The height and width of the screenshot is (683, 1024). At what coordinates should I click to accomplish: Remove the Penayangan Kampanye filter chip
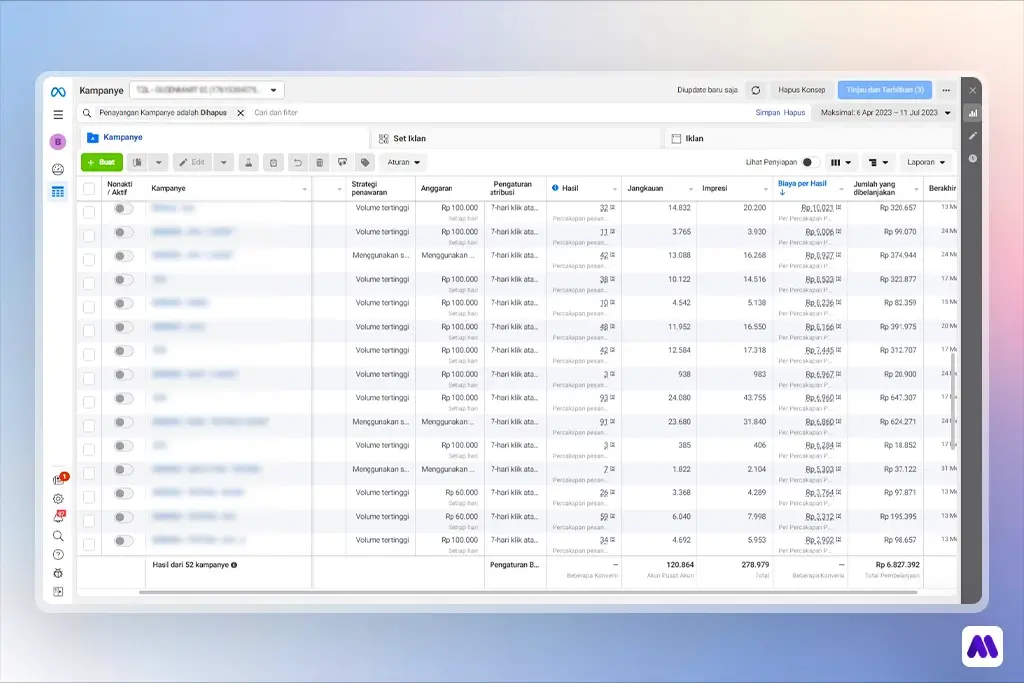pyautogui.click(x=240, y=113)
